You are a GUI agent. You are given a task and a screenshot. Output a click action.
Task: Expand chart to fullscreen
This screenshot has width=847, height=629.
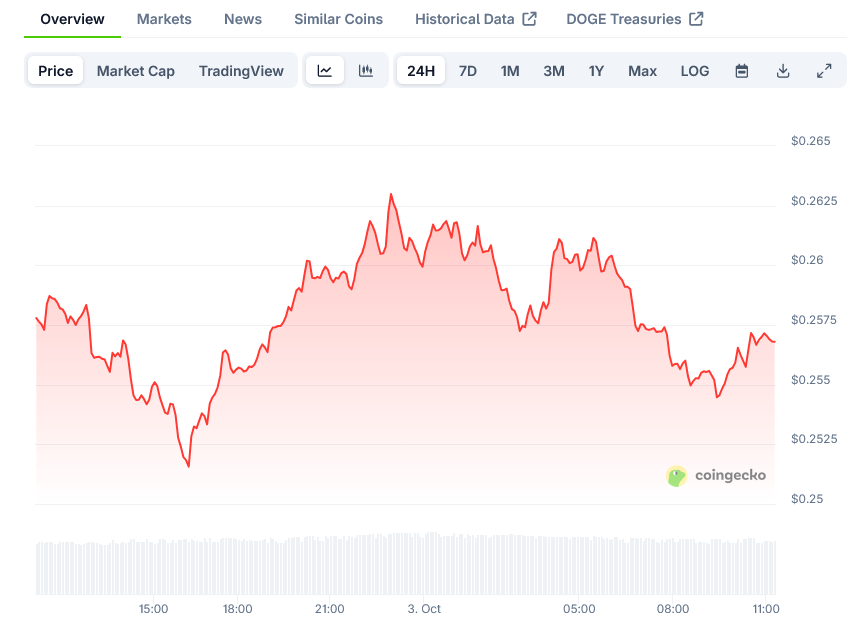(x=824, y=71)
